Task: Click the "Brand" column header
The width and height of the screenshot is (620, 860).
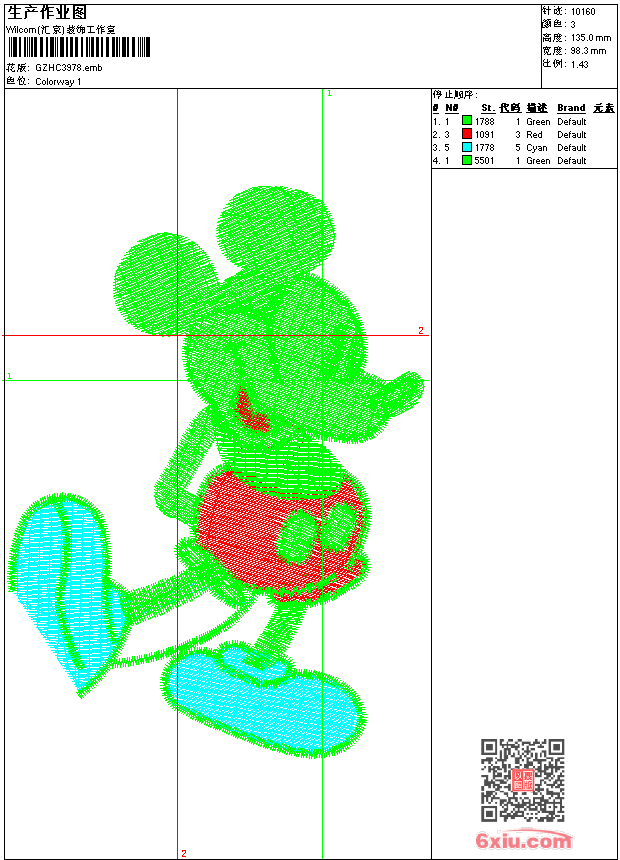Action: tap(571, 108)
